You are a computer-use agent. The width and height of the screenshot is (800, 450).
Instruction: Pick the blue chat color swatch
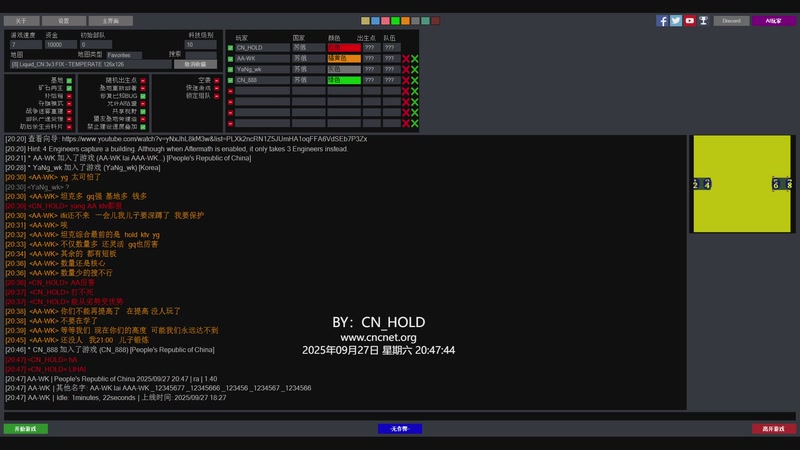376,21
